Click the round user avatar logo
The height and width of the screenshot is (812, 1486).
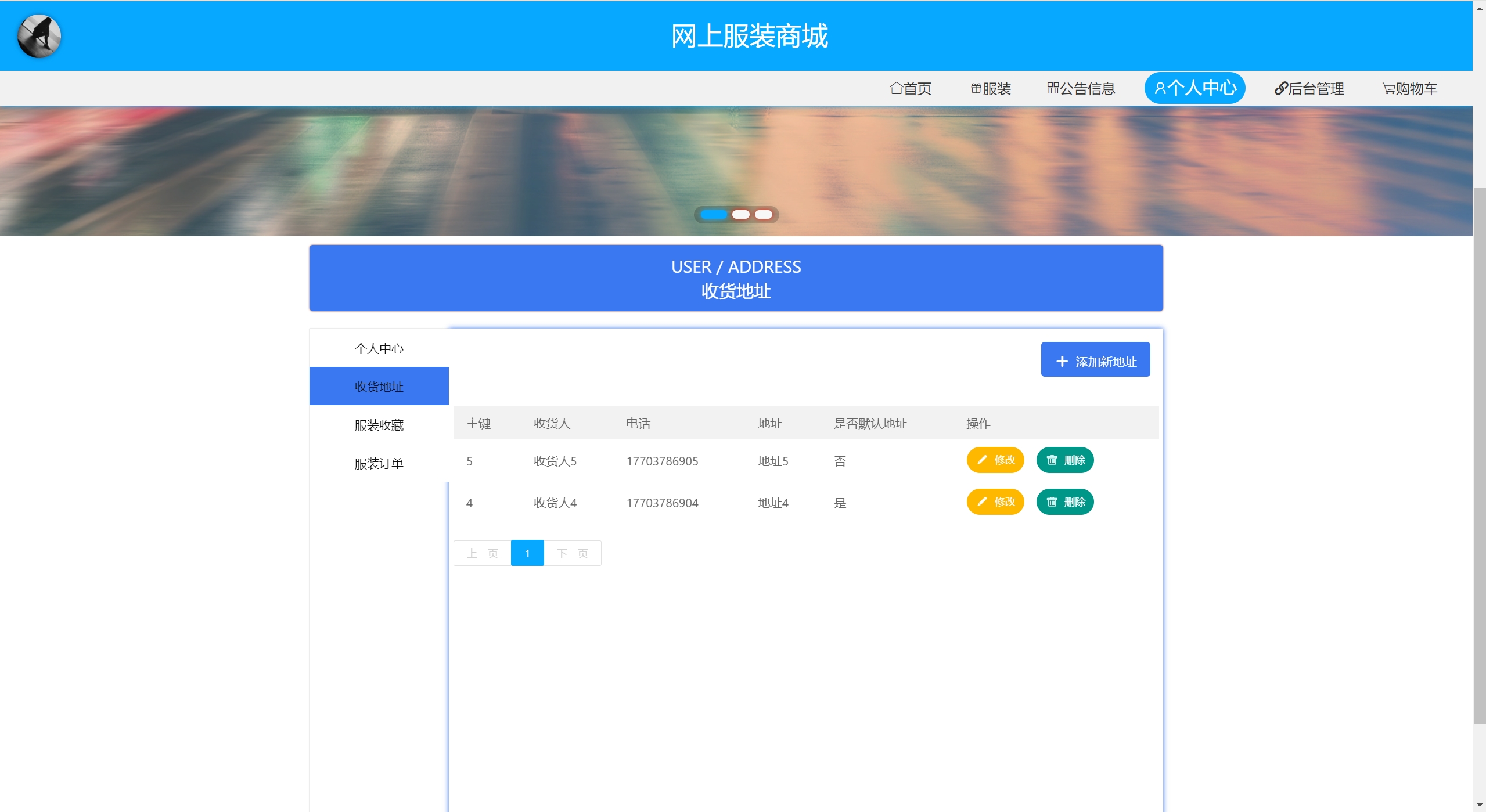[x=39, y=36]
